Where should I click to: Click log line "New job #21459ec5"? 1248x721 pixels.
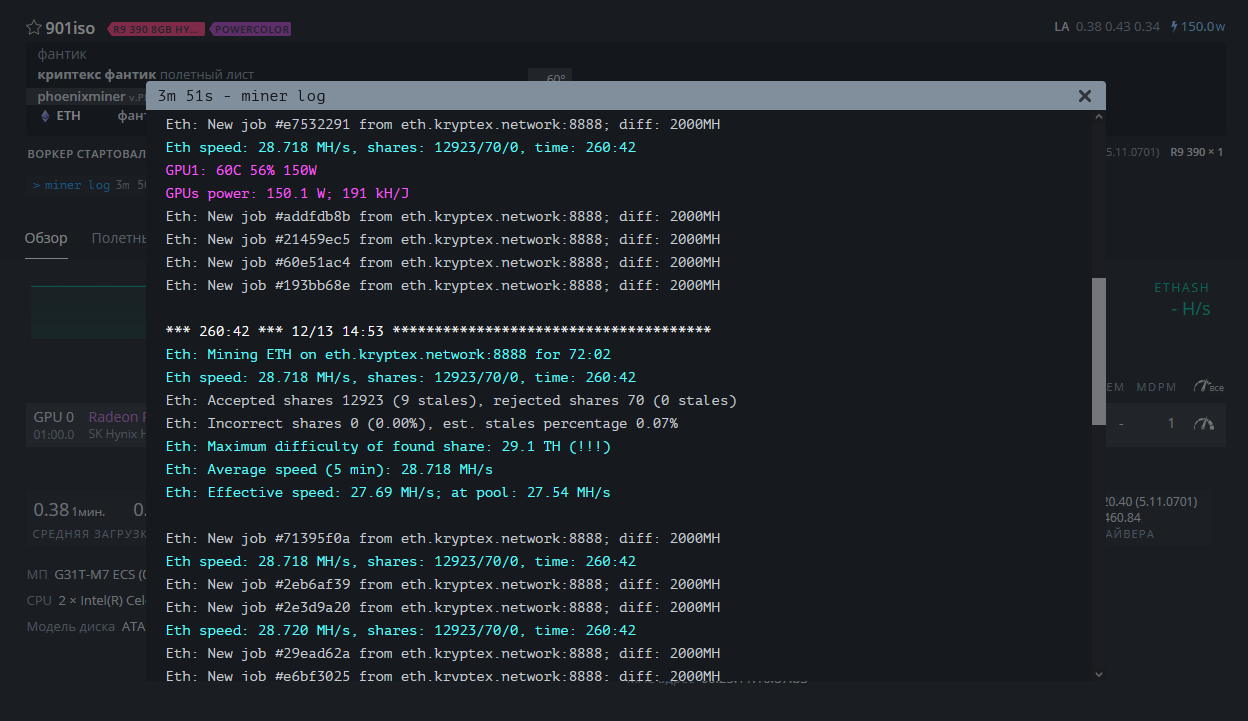pyautogui.click(x=443, y=240)
